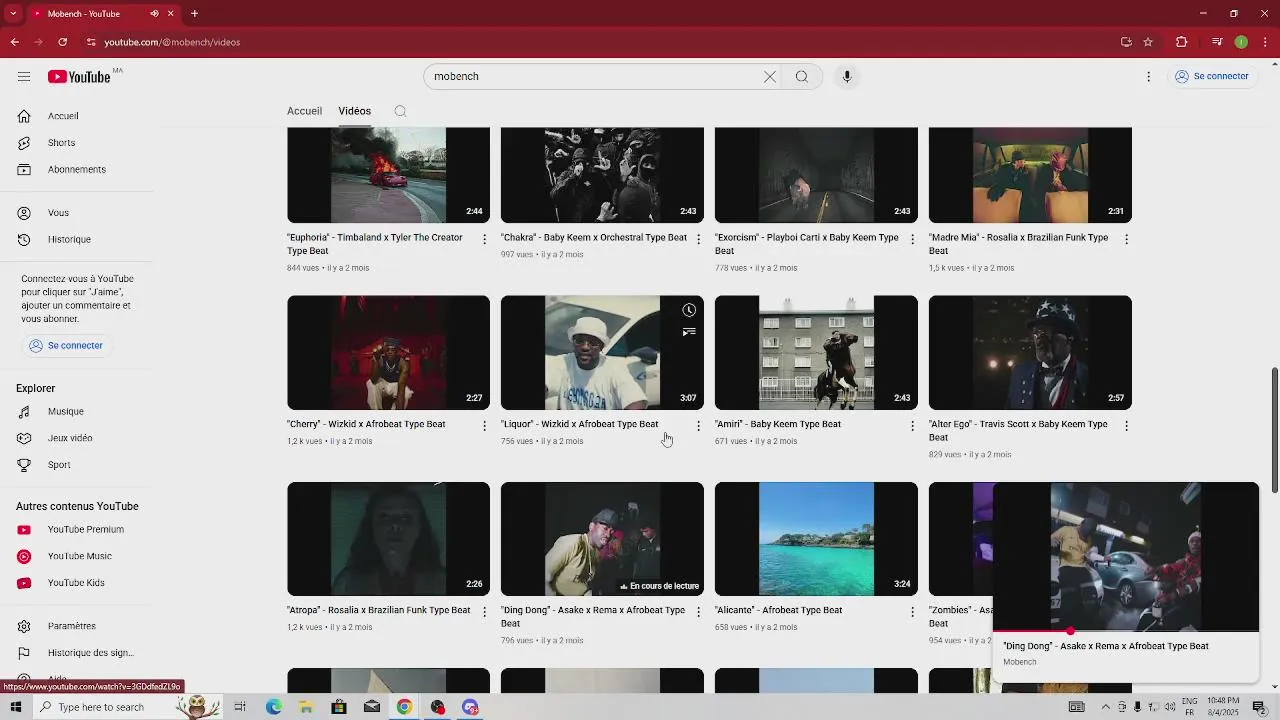This screenshot has height=720, width=1280.
Task: Open "Atropa" Rosalia video title
Action: 378,610
